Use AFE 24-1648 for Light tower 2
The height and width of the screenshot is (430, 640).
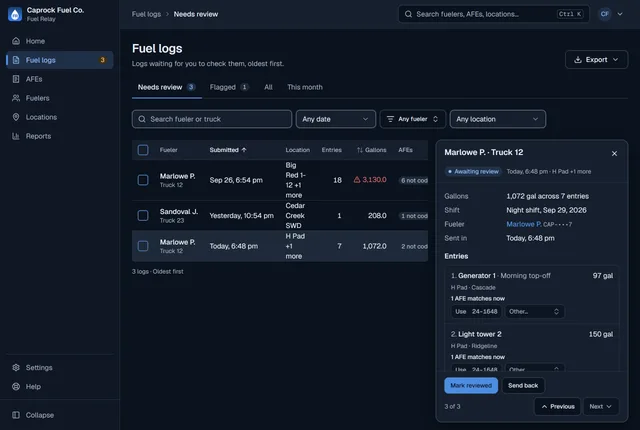click(x=476, y=368)
